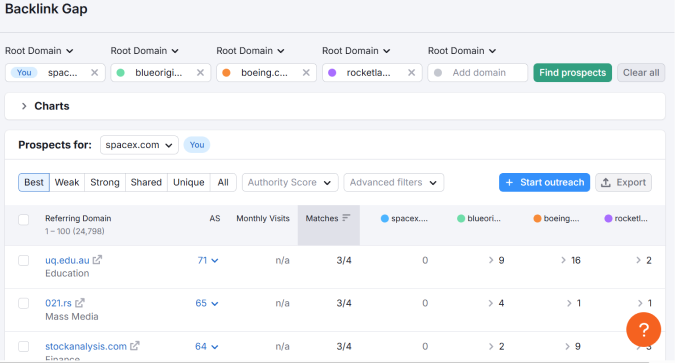
Task: Check the stockanalysis.com row checkbox
Action: (x=24, y=346)
